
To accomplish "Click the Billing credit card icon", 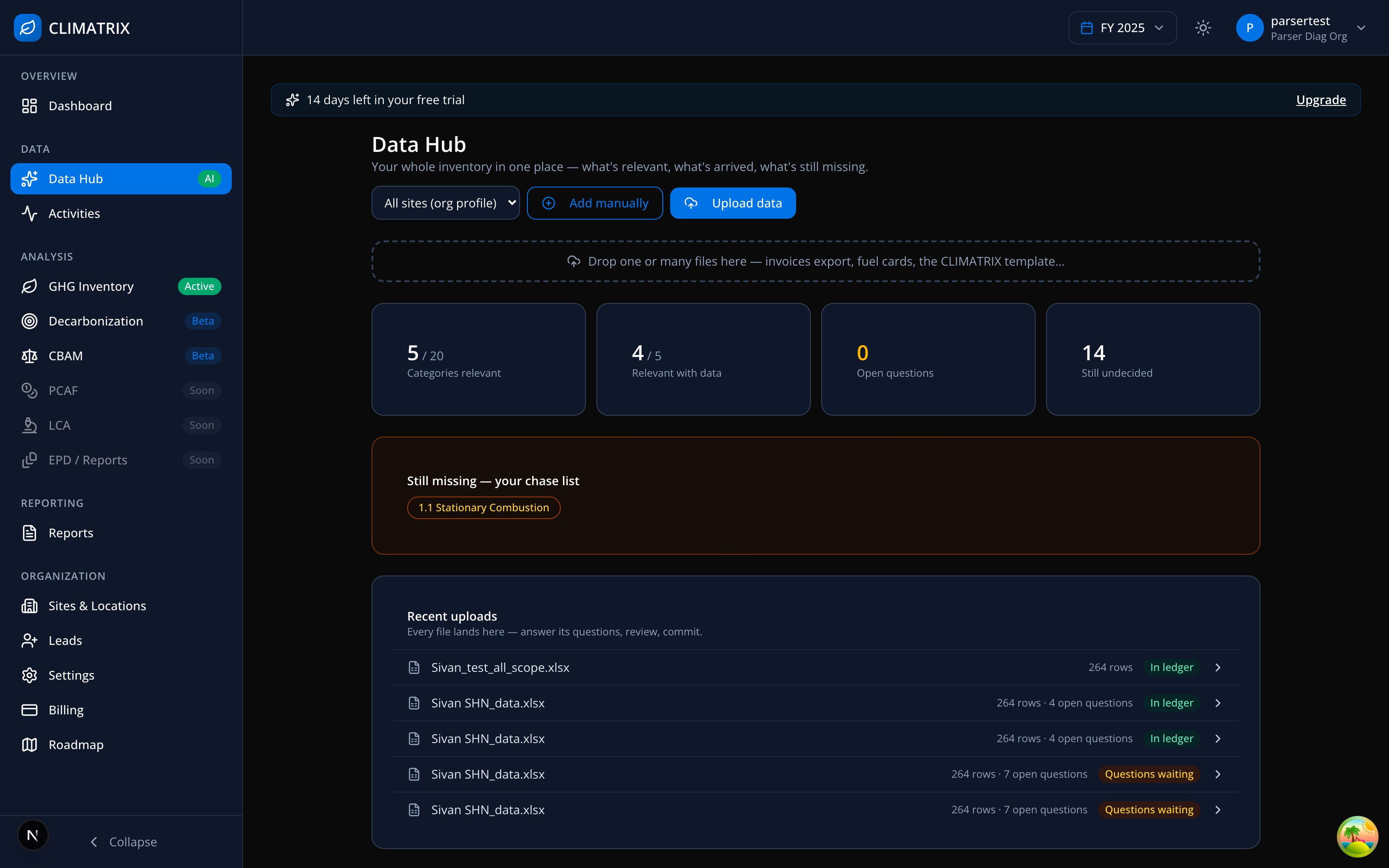I will (x=29, y=710).
